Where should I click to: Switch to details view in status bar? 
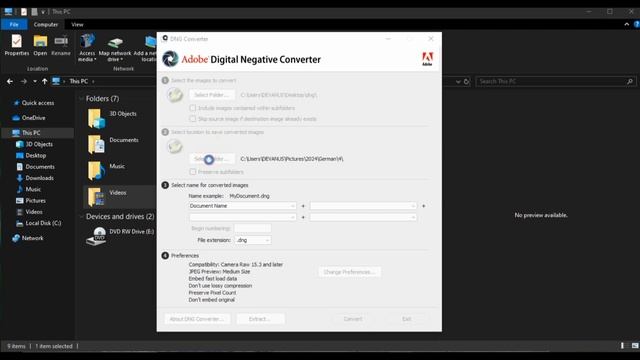622,346
